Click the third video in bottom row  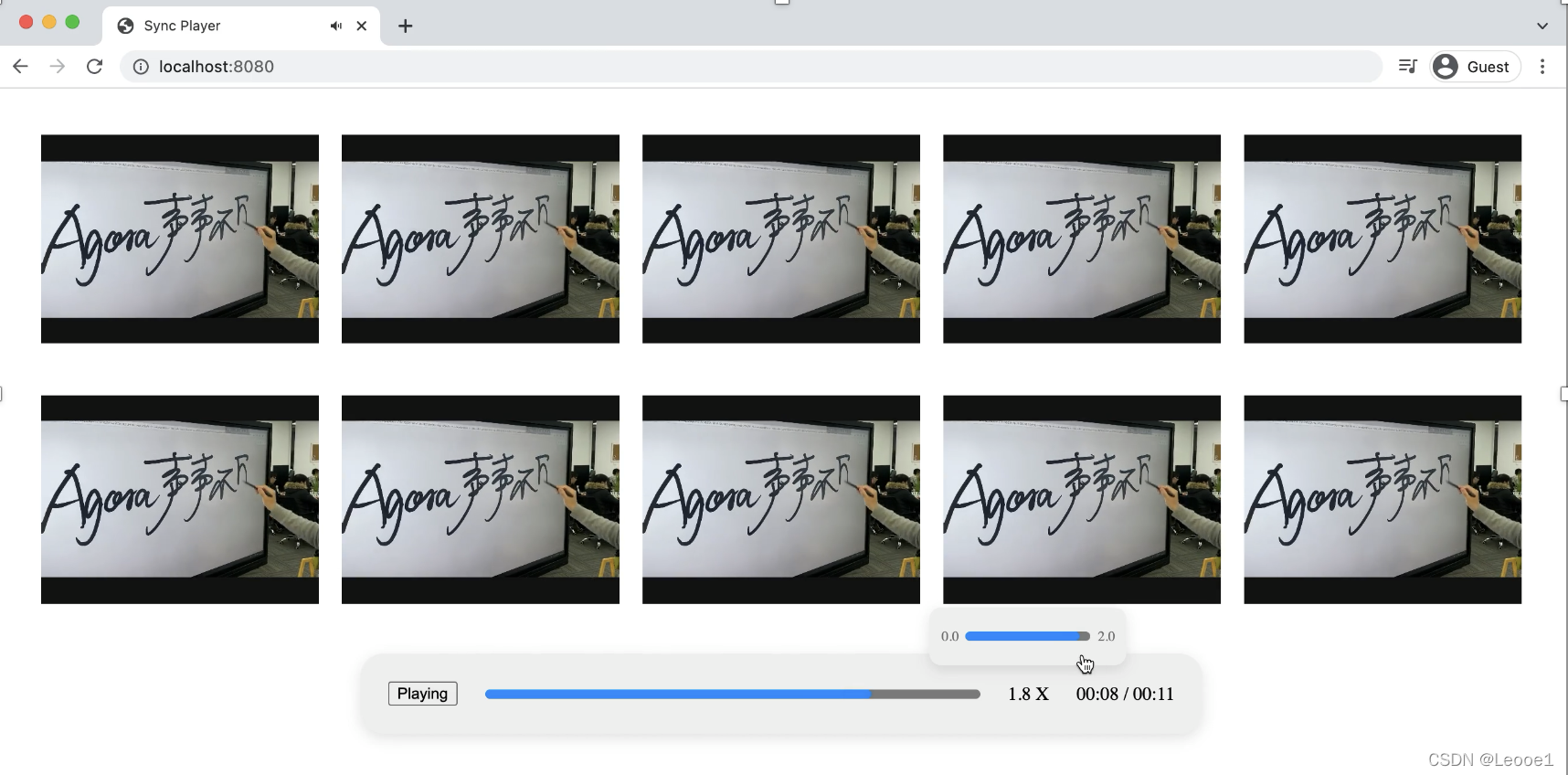[781, 499]
